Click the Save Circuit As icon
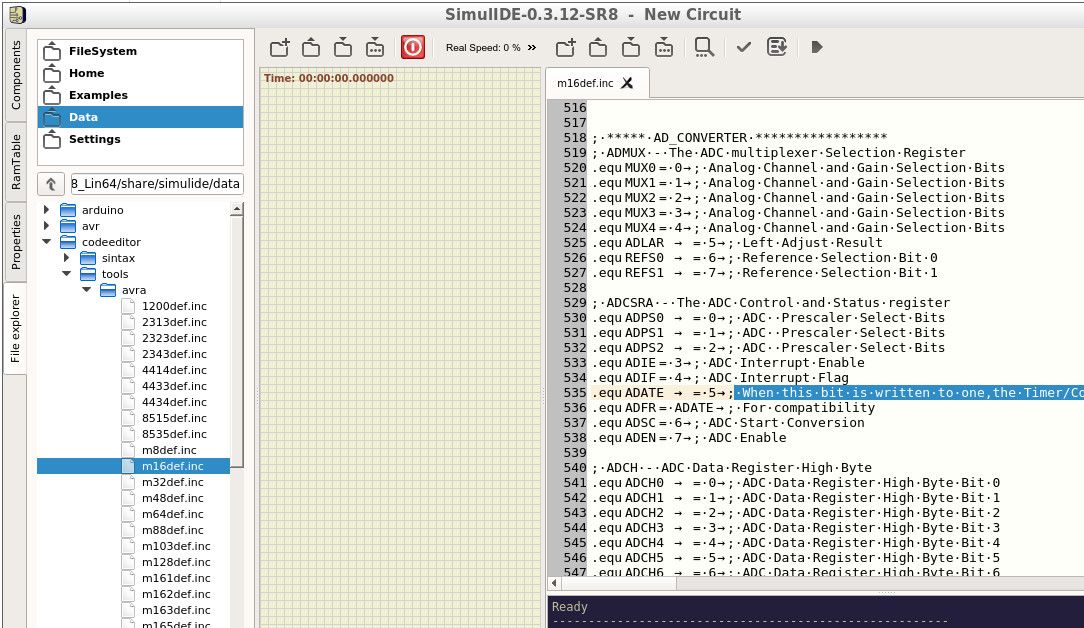 coord(375,47)
